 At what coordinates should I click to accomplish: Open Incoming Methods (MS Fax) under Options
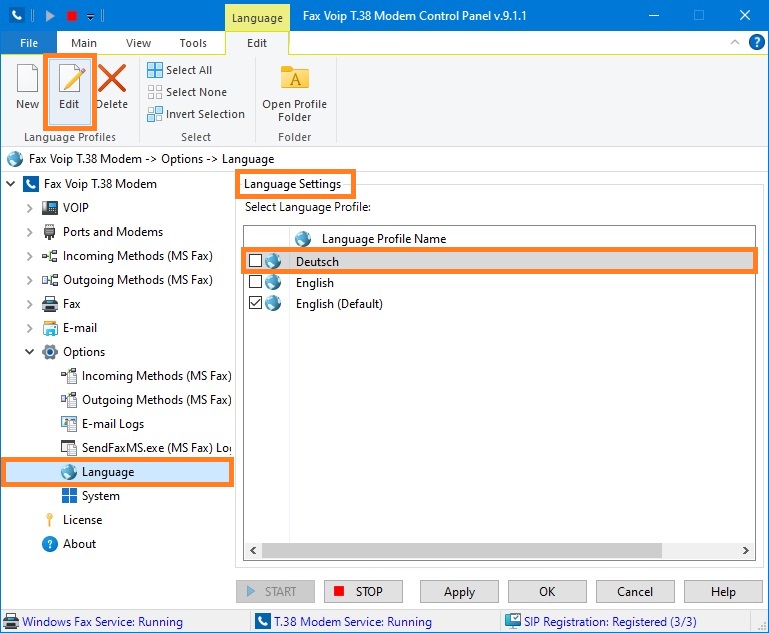click(x=146, y=376)
